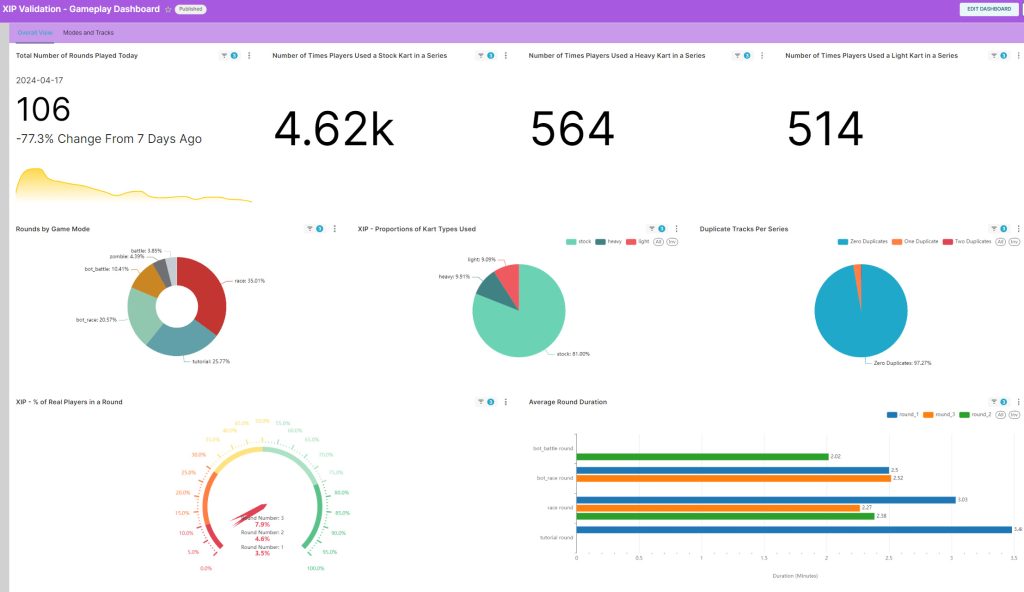Star the dashboard as a favorite
Viewport: 1024px width, 592px height.
click(167, 9)
